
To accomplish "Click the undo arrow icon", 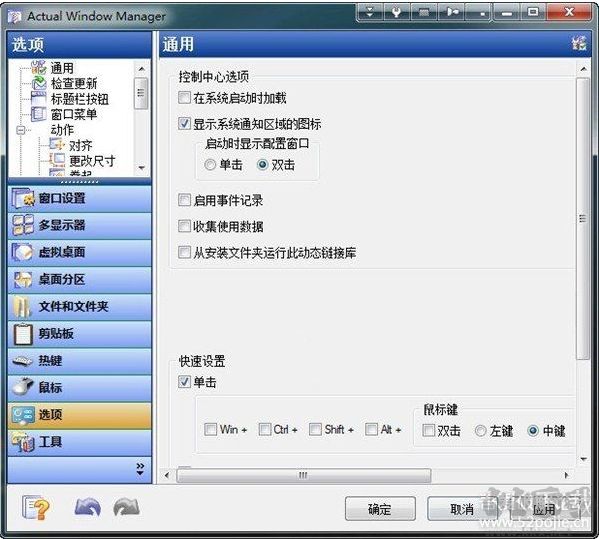I will [x=87, y=508].
